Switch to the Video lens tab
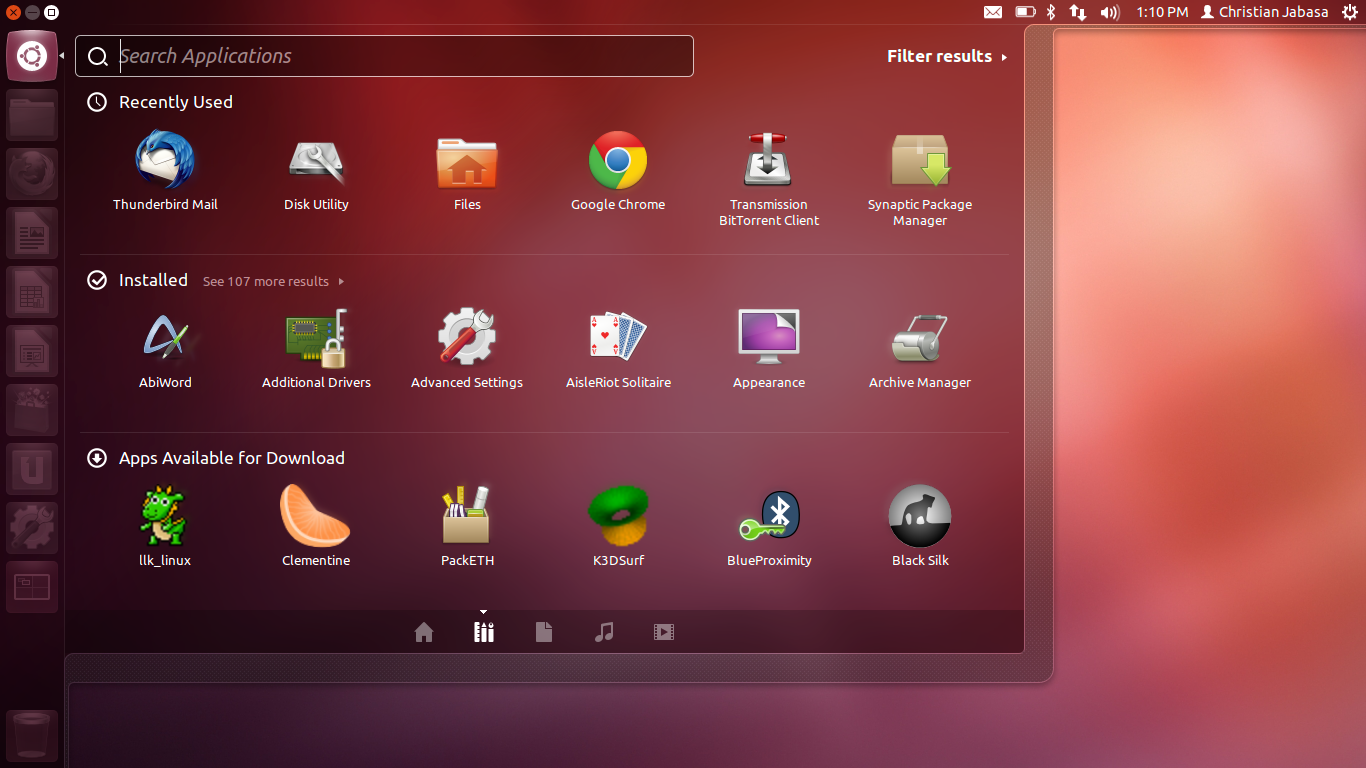Image resolution: width=1366 pixels, height=768 pixels. (x=664, y=632)
